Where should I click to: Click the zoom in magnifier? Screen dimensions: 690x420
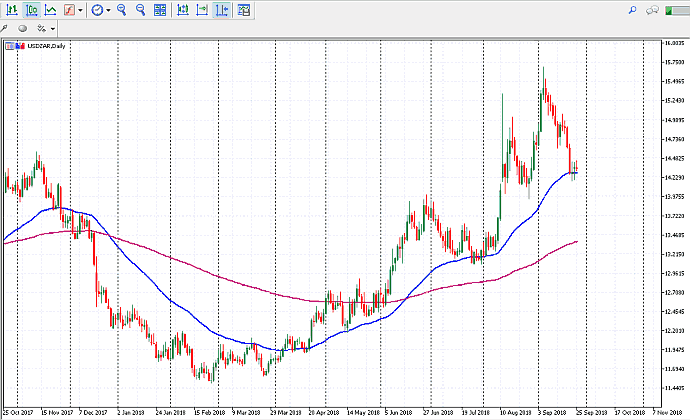coord(122,10)
